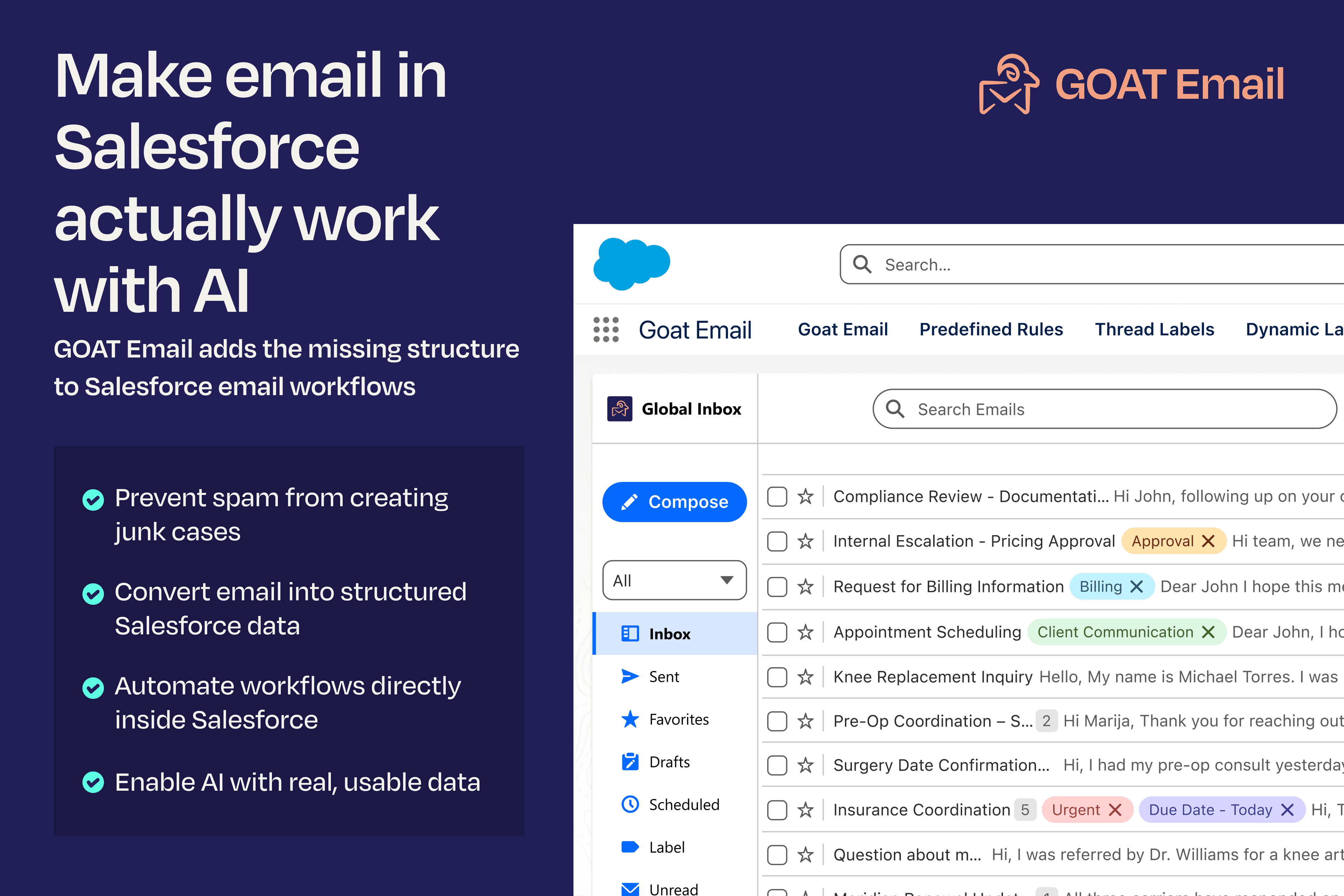The height and width of the screenshot is (896, 1344).
Task: Star the Pre-Op Coordination email
Action: (x=806, y=721)
